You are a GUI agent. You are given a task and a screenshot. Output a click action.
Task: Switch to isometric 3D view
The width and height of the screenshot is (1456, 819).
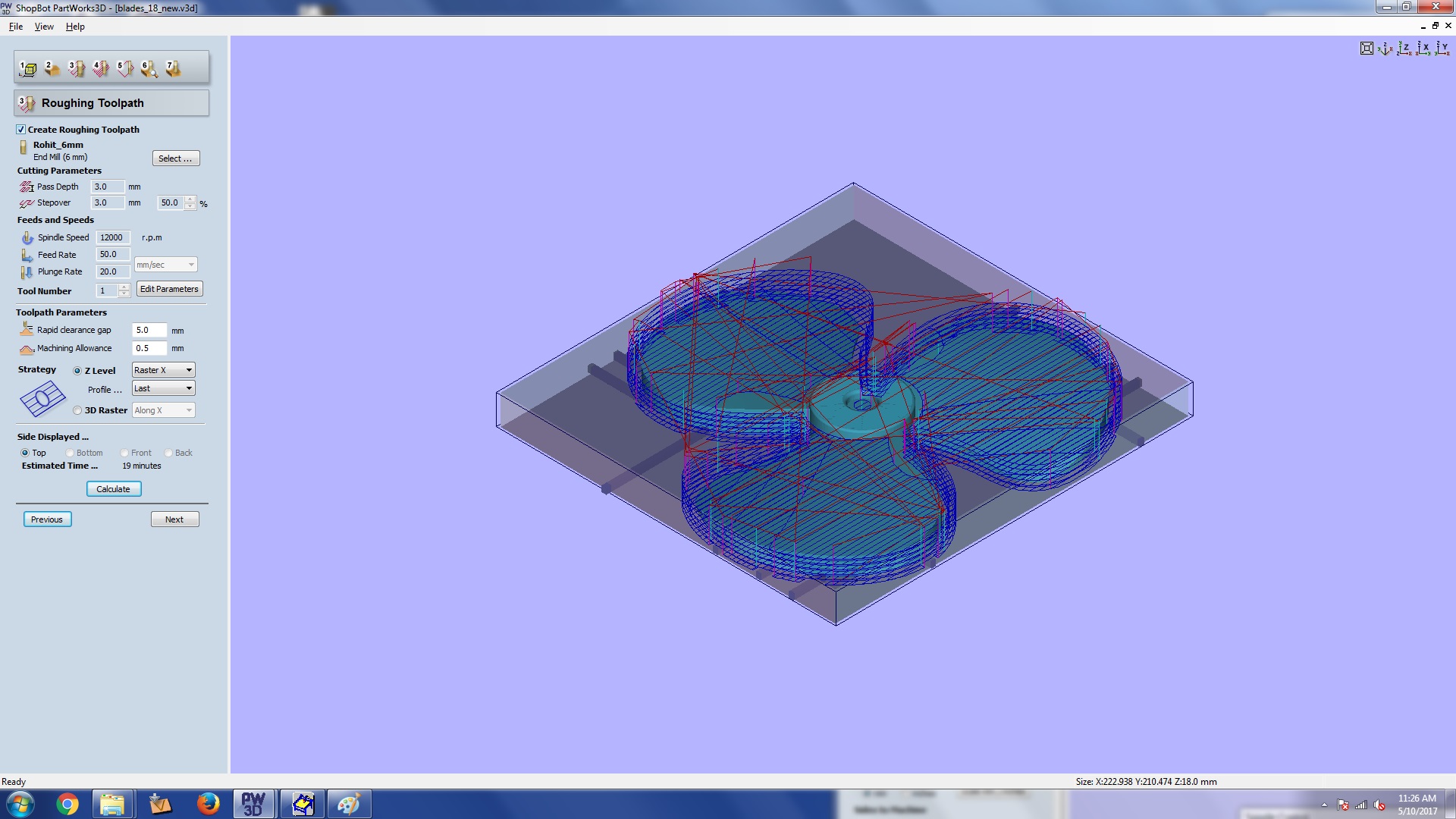pyautogui.click(x=1385, y=49)
